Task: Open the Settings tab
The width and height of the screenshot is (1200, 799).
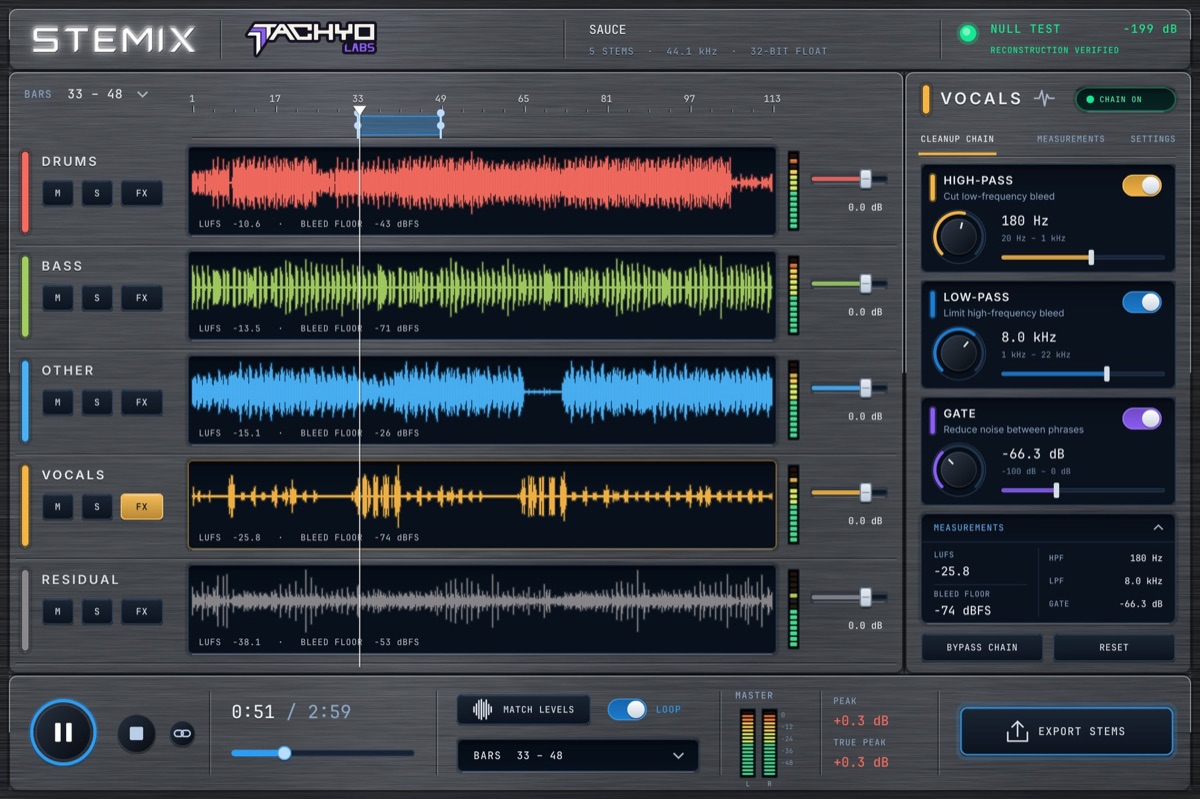Action: click(x=1153, y=139)
